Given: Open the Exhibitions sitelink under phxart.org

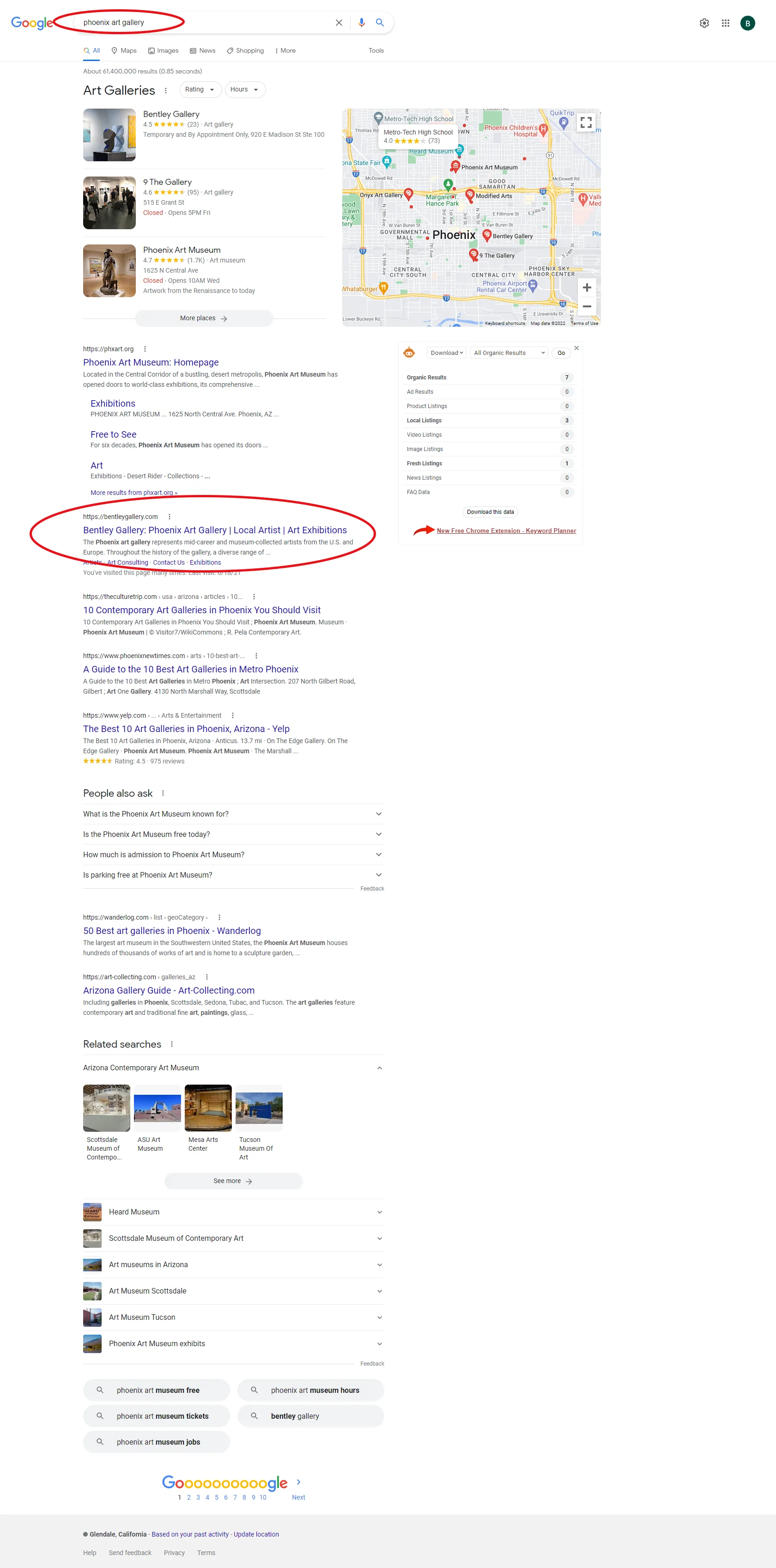Looking at the screenshot, I should [113, 403].
